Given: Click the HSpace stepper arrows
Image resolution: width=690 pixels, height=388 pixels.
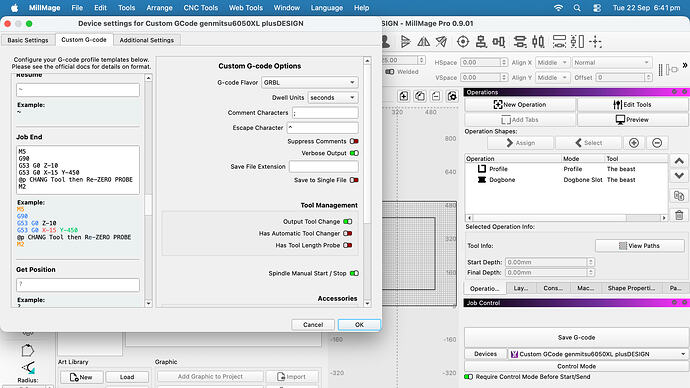Looking at the screenshot, I should [x=504, y=62].
